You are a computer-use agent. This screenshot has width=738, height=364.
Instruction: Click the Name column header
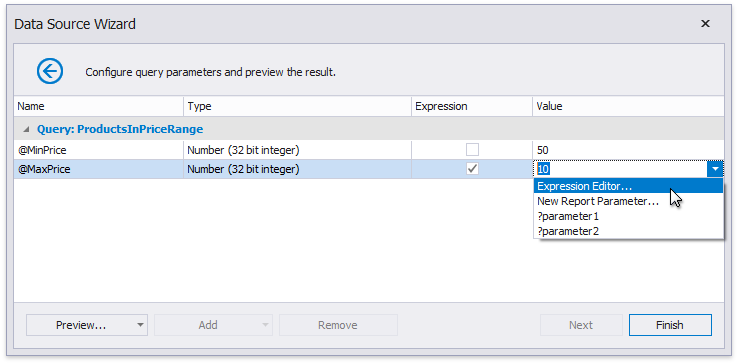pos(98,106)
